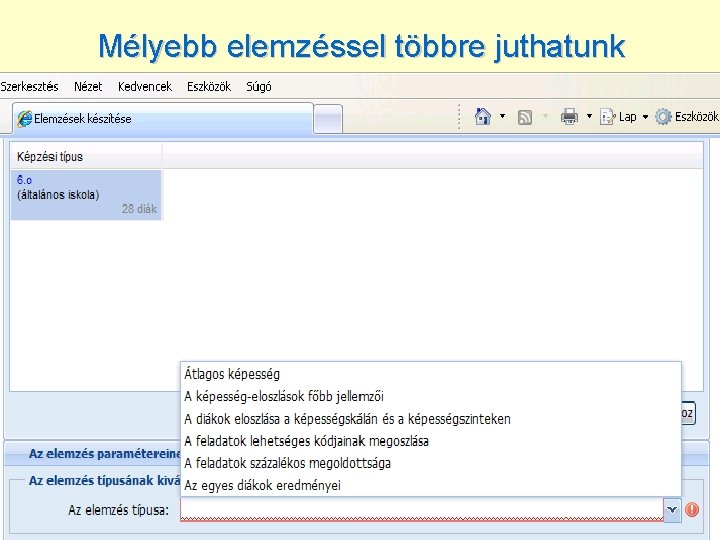Image resolution: width=720 pixels, height=540 pixels.
Task: Select the Elemzések készítése tab
Action: 163,118
